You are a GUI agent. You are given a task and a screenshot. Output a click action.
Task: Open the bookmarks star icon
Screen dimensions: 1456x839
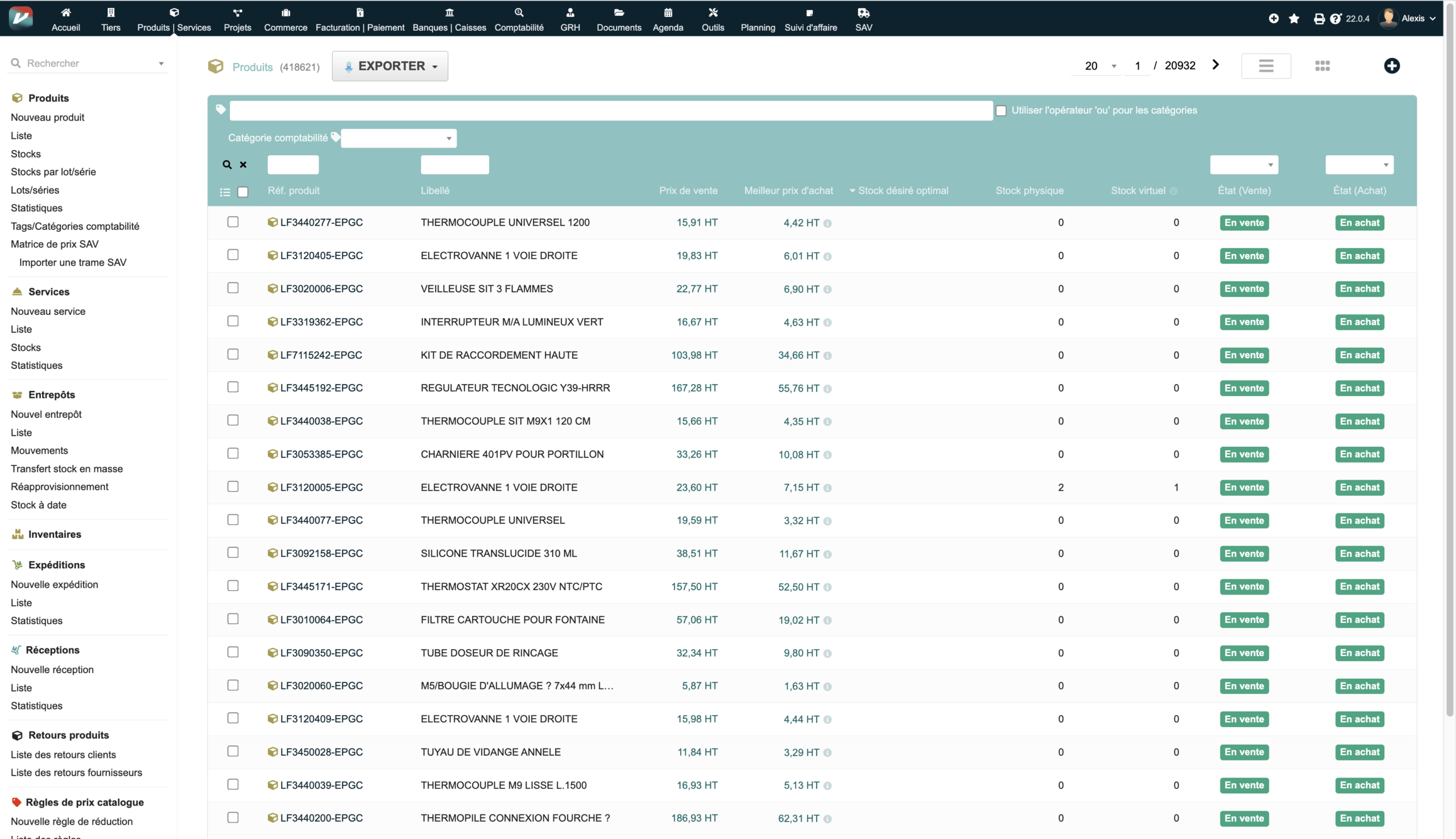pyautogui.click(x=1294, y=18)
